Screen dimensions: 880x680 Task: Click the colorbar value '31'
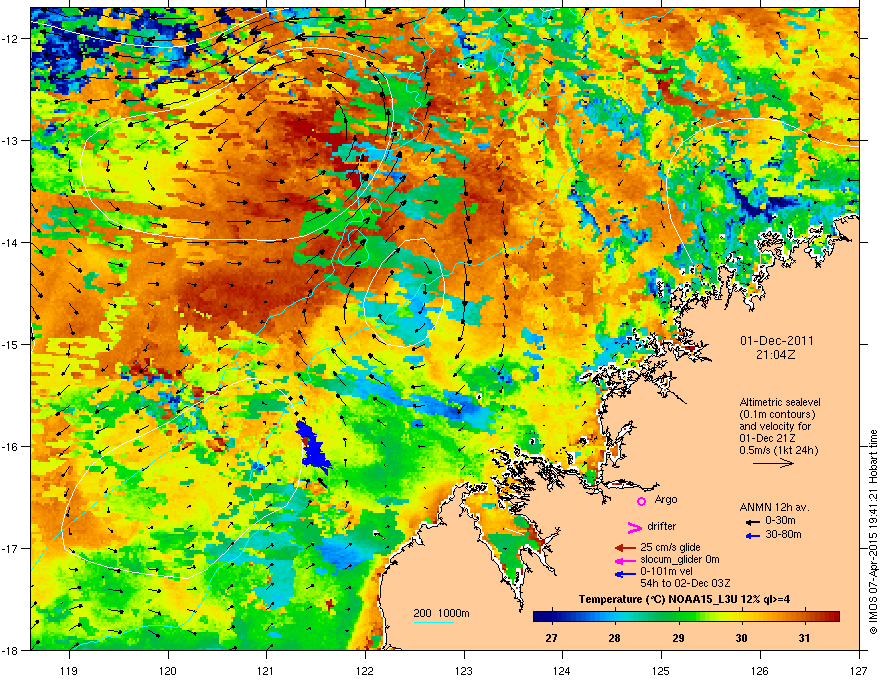(804, 638)
